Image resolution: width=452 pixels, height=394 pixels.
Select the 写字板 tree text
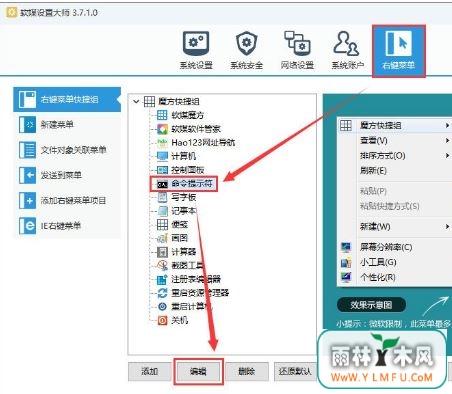click(x=183, y=197)
